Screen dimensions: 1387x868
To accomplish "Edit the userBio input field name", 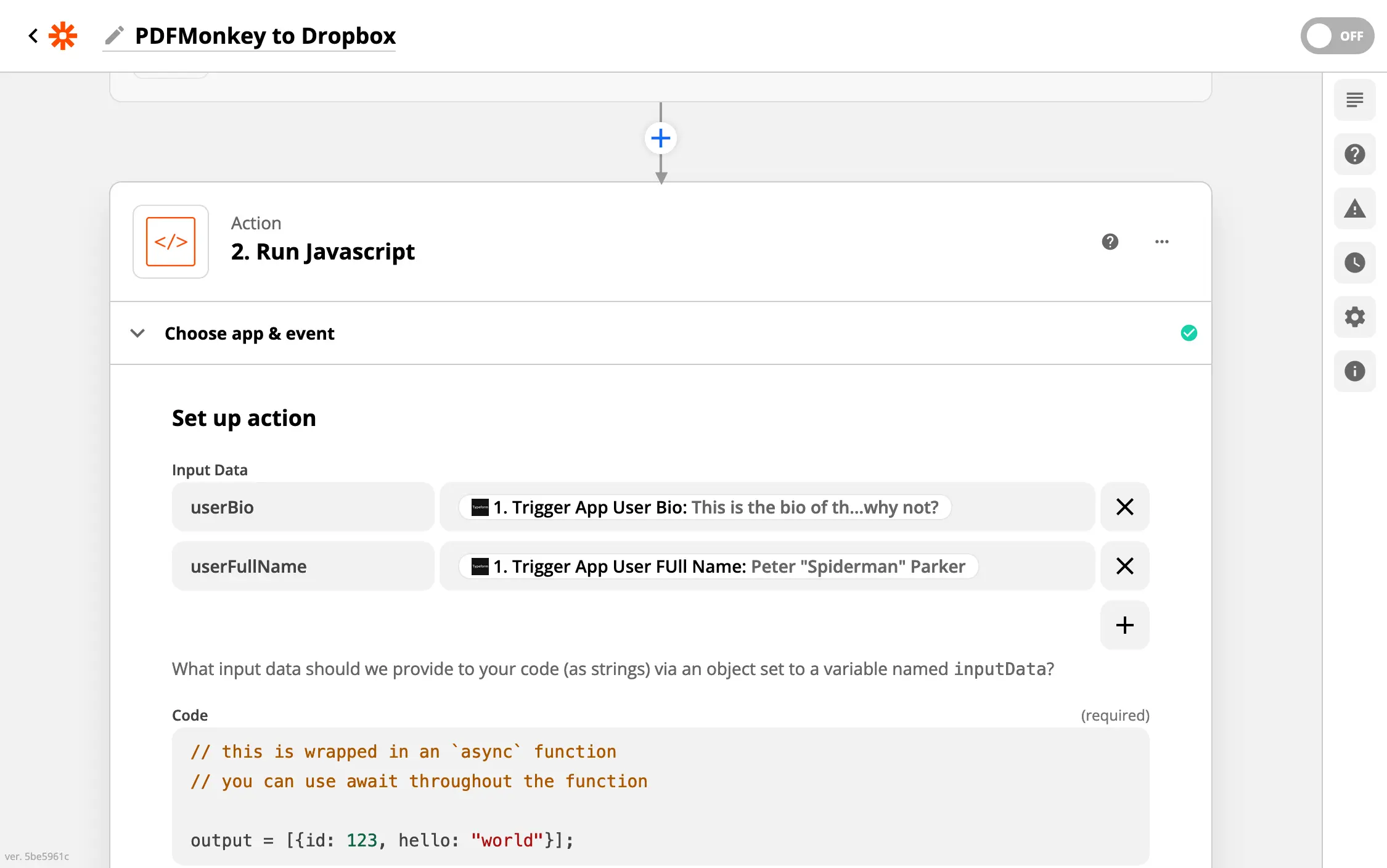I will (x=302, y=507).
